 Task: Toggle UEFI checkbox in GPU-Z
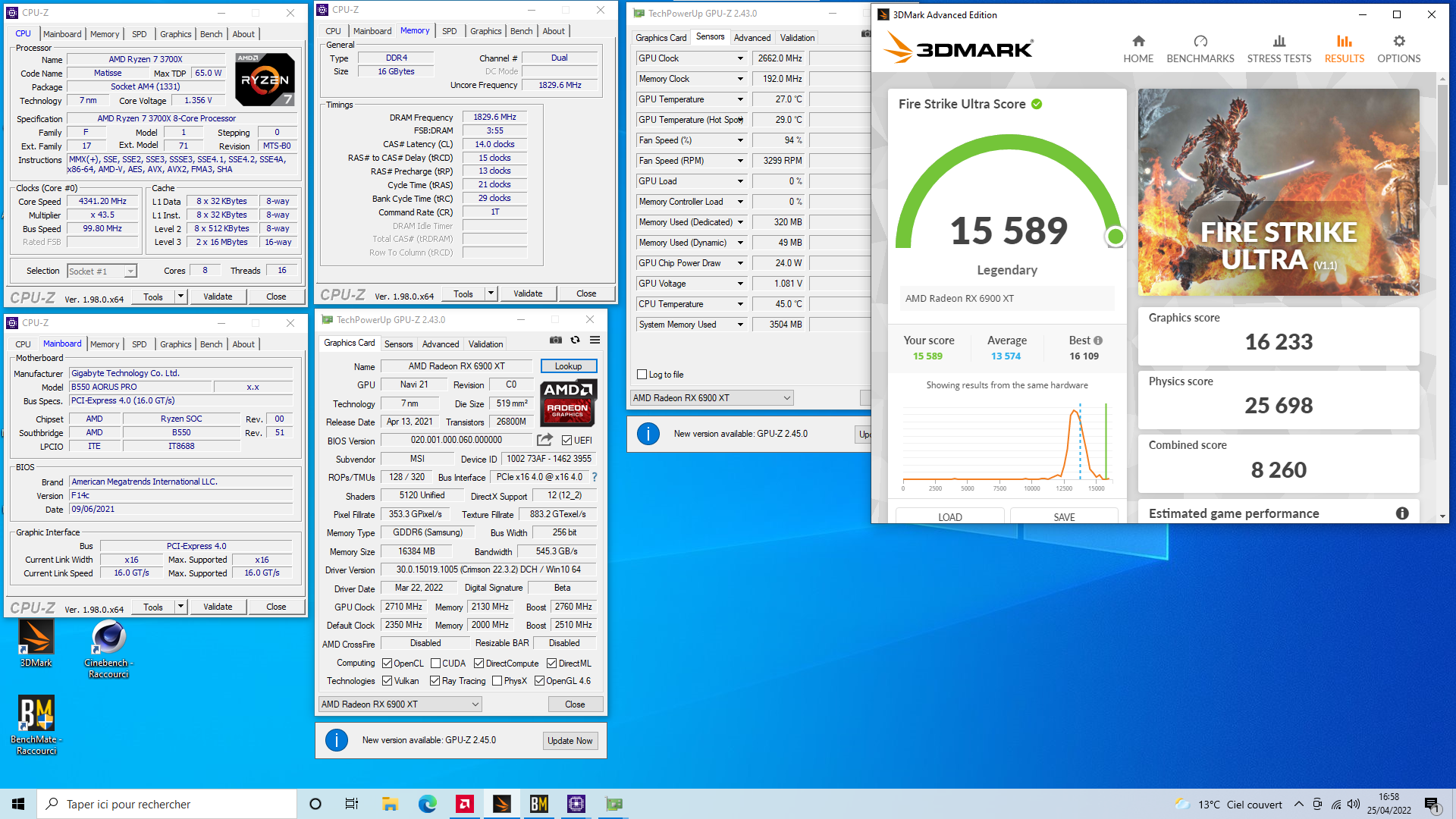coord(566,440)
